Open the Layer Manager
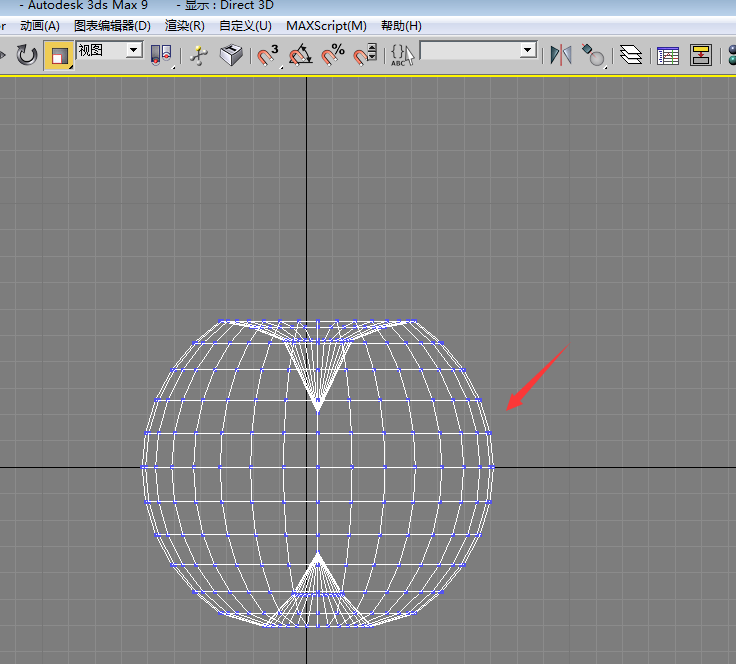The image size is (736, 664). 630,55
